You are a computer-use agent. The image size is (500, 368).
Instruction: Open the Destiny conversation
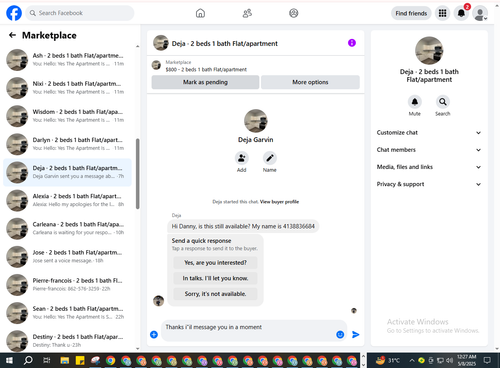pos(67,341)
